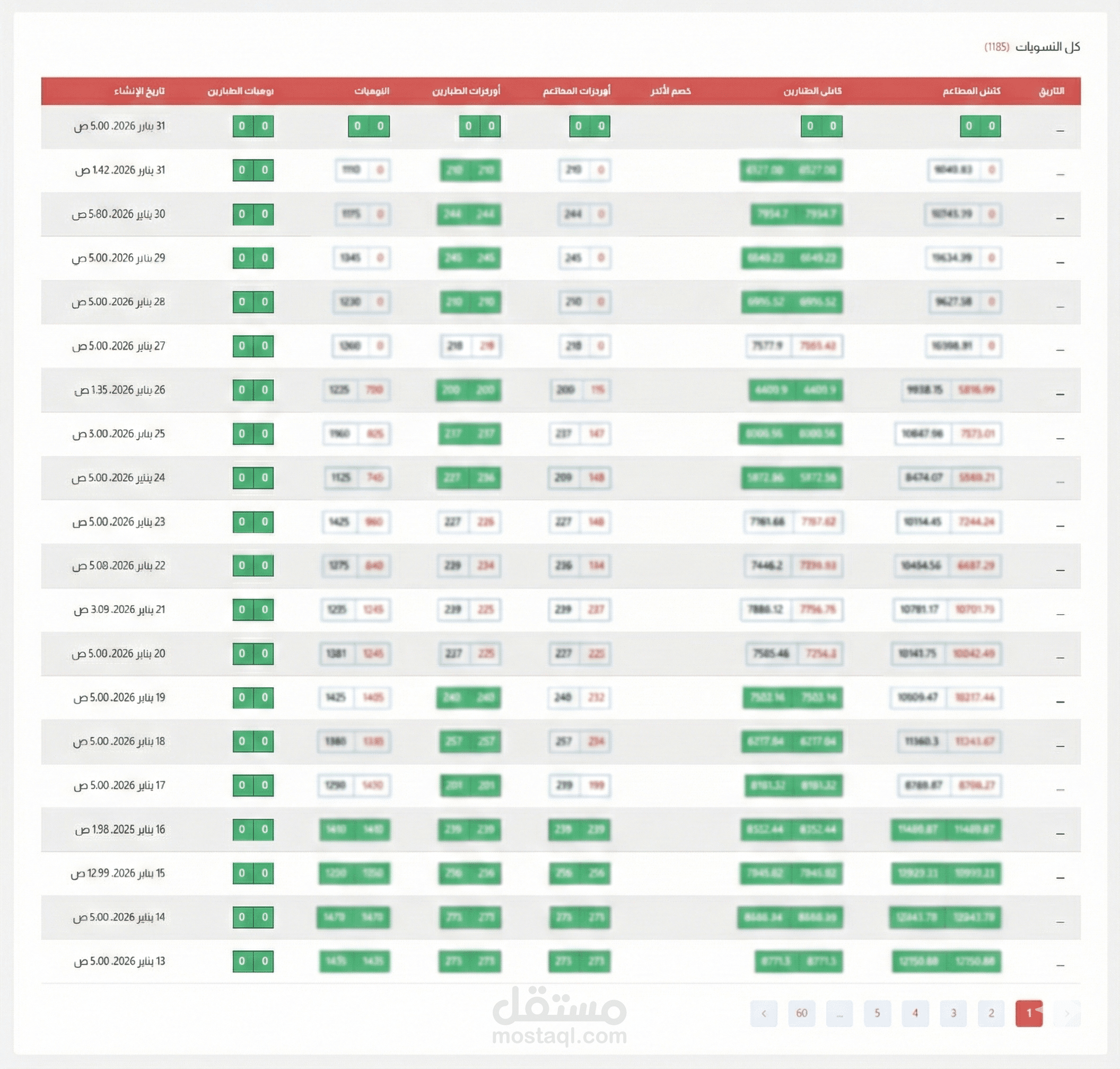This screenshot has width=1120, height=1069.
Task: Sort by التاريخ column header
Action: pyautogui.click(x=1052, y=91)
